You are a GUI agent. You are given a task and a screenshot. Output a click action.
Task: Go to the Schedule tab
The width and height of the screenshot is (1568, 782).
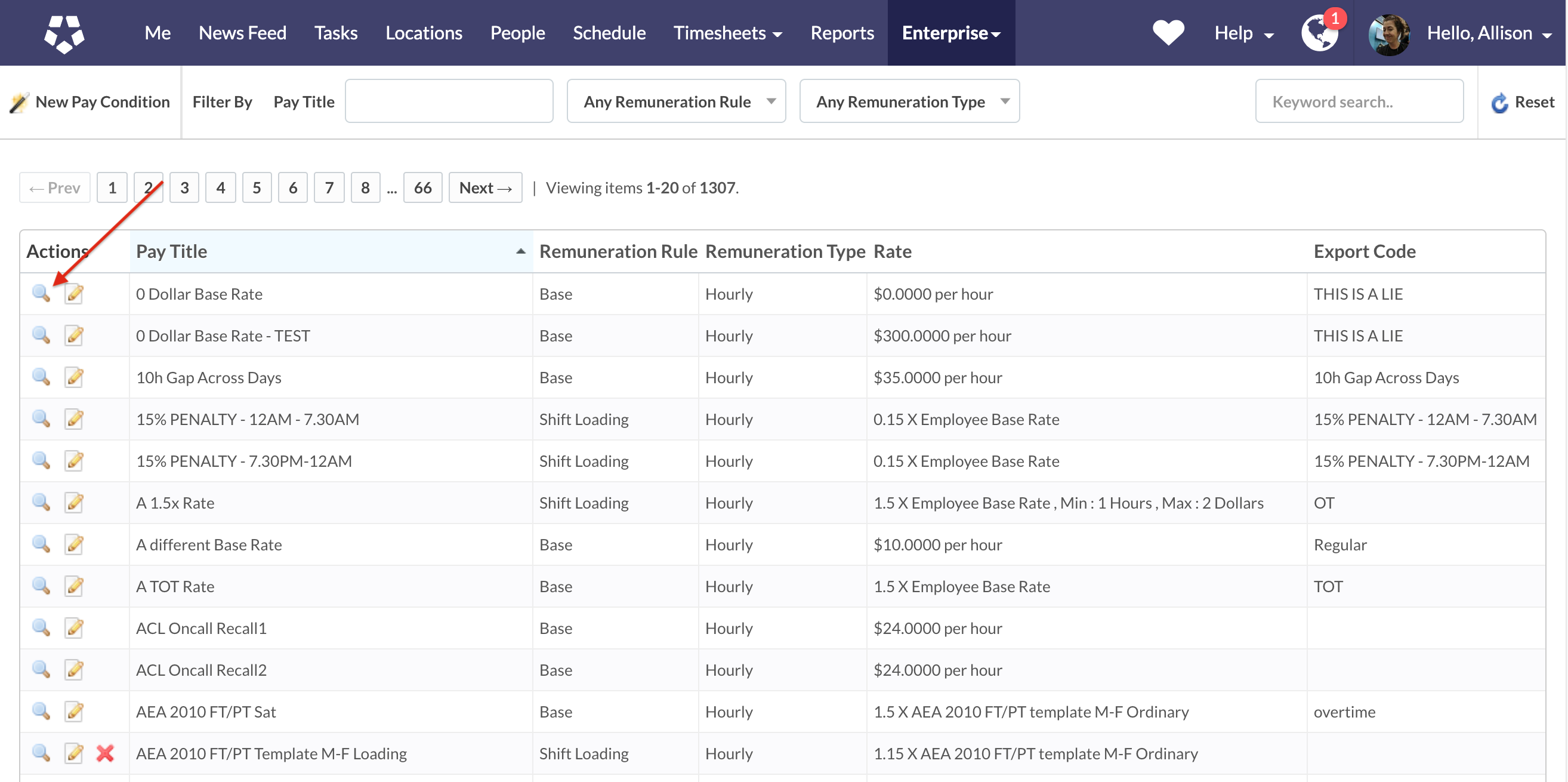point(609,33)
